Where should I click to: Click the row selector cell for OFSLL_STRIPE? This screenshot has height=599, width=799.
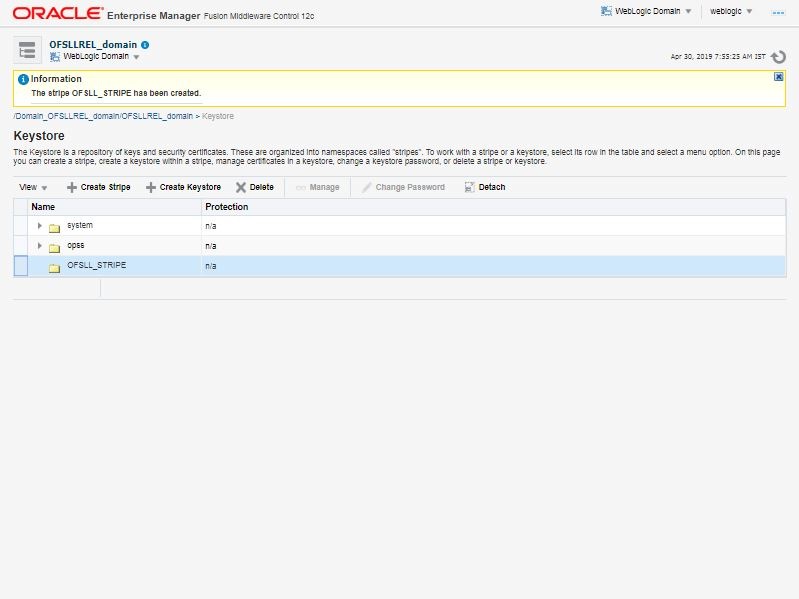click(21, 266)
